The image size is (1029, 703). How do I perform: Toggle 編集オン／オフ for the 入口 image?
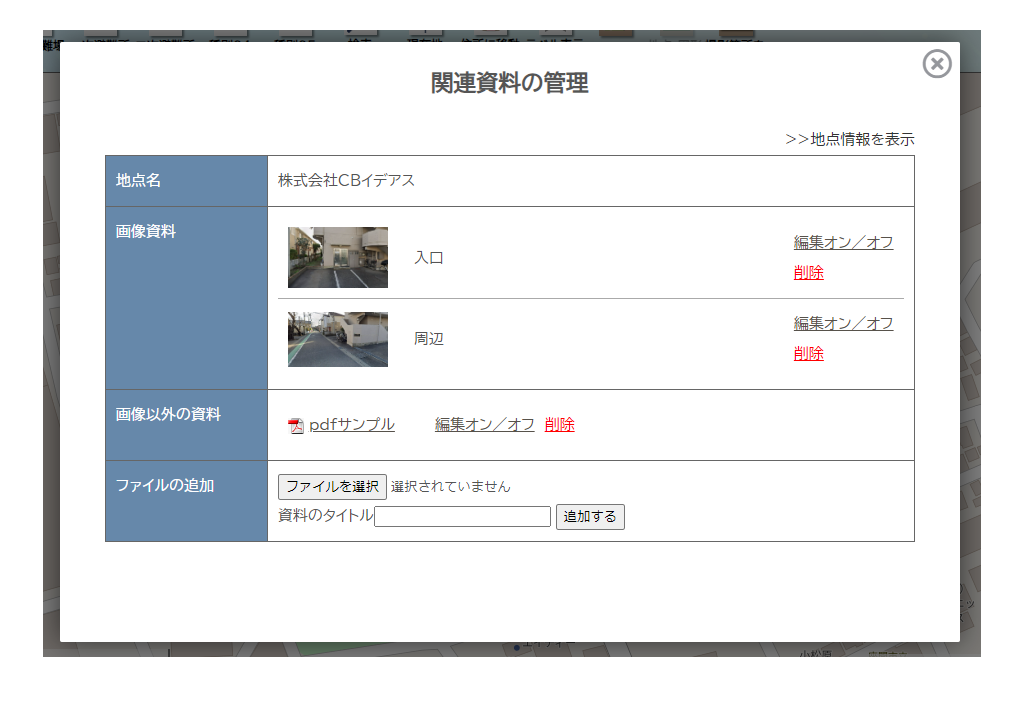coord(843,242)
